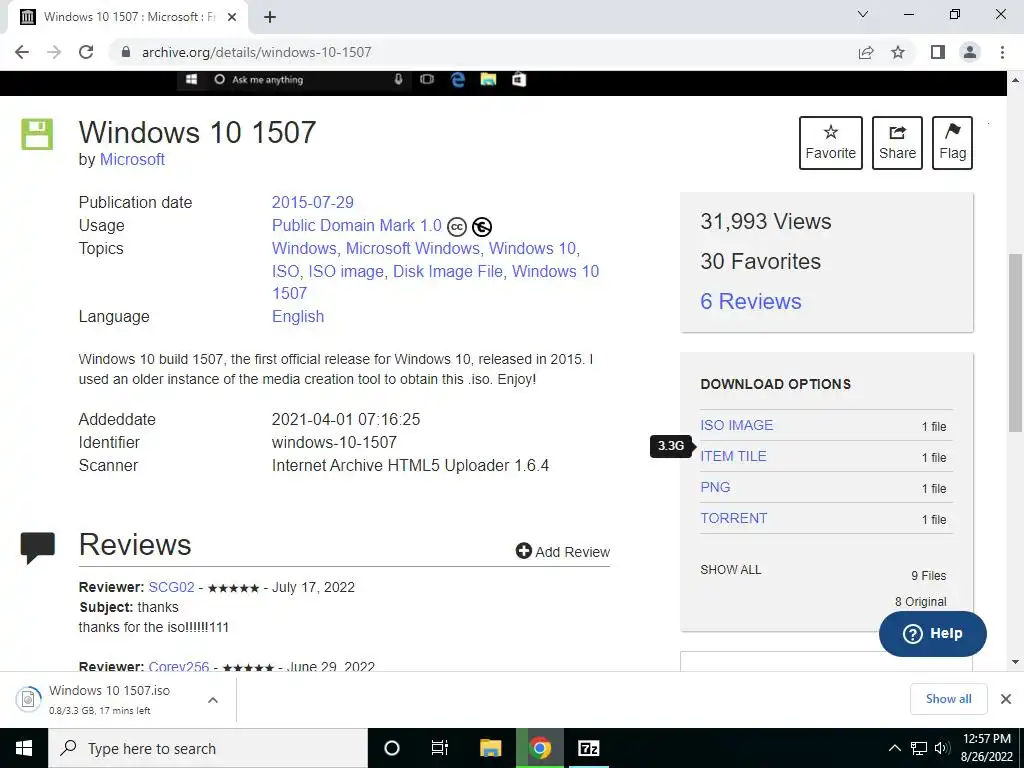The image size is (1024, 768).
Task: Click the share page icon in address bar
Action: click(866, 52)
